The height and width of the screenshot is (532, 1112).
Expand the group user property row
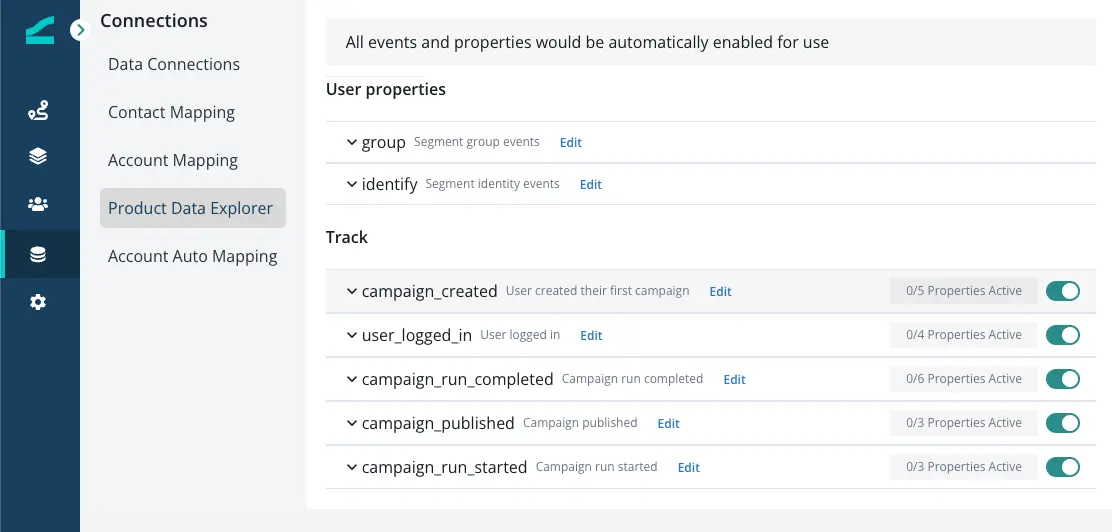[x=352, y=142]
